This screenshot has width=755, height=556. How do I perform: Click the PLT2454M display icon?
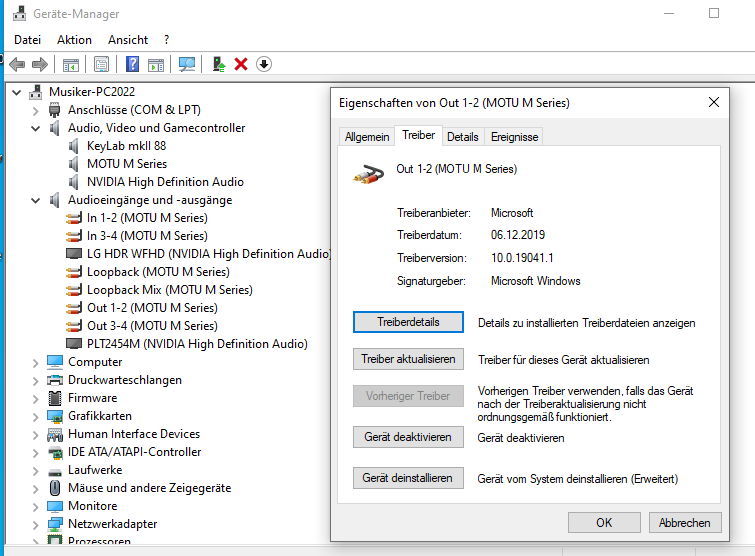pyautogui.click(x=74, y=344)
